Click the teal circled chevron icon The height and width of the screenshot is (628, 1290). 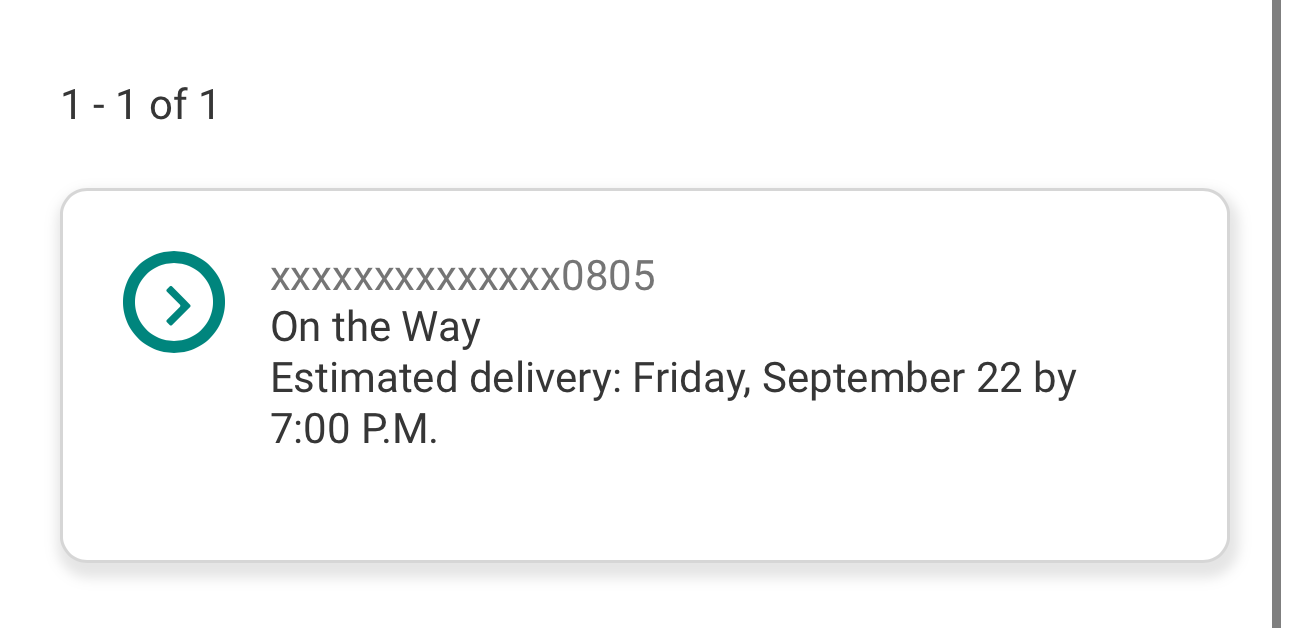pyautogui.click(x=174, y=302)
